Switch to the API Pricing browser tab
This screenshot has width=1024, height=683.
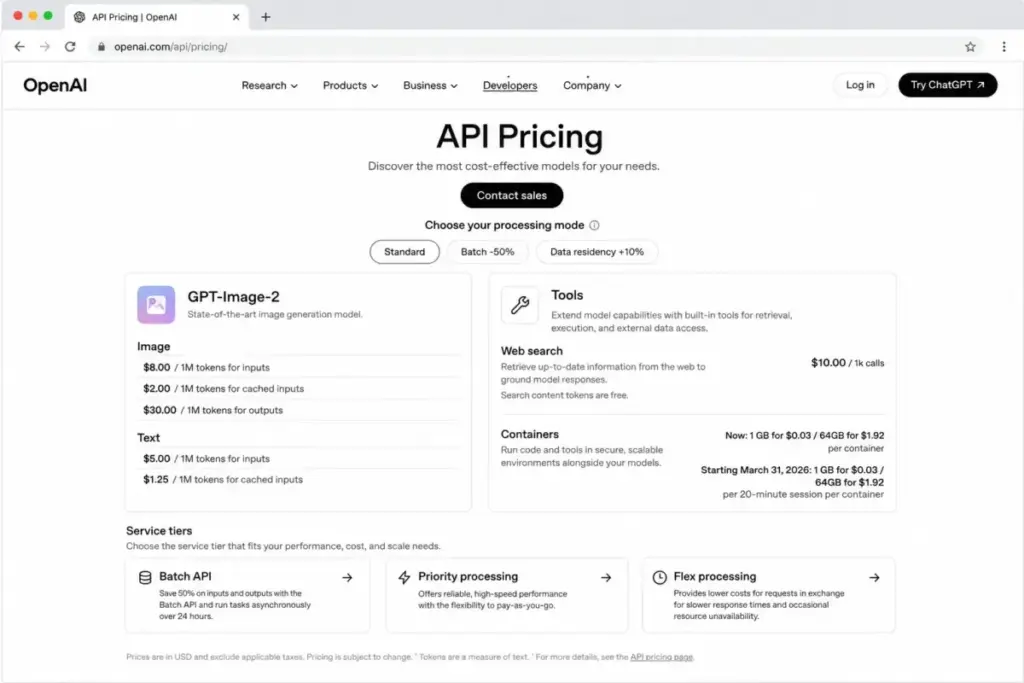click(x=157, y=17)
